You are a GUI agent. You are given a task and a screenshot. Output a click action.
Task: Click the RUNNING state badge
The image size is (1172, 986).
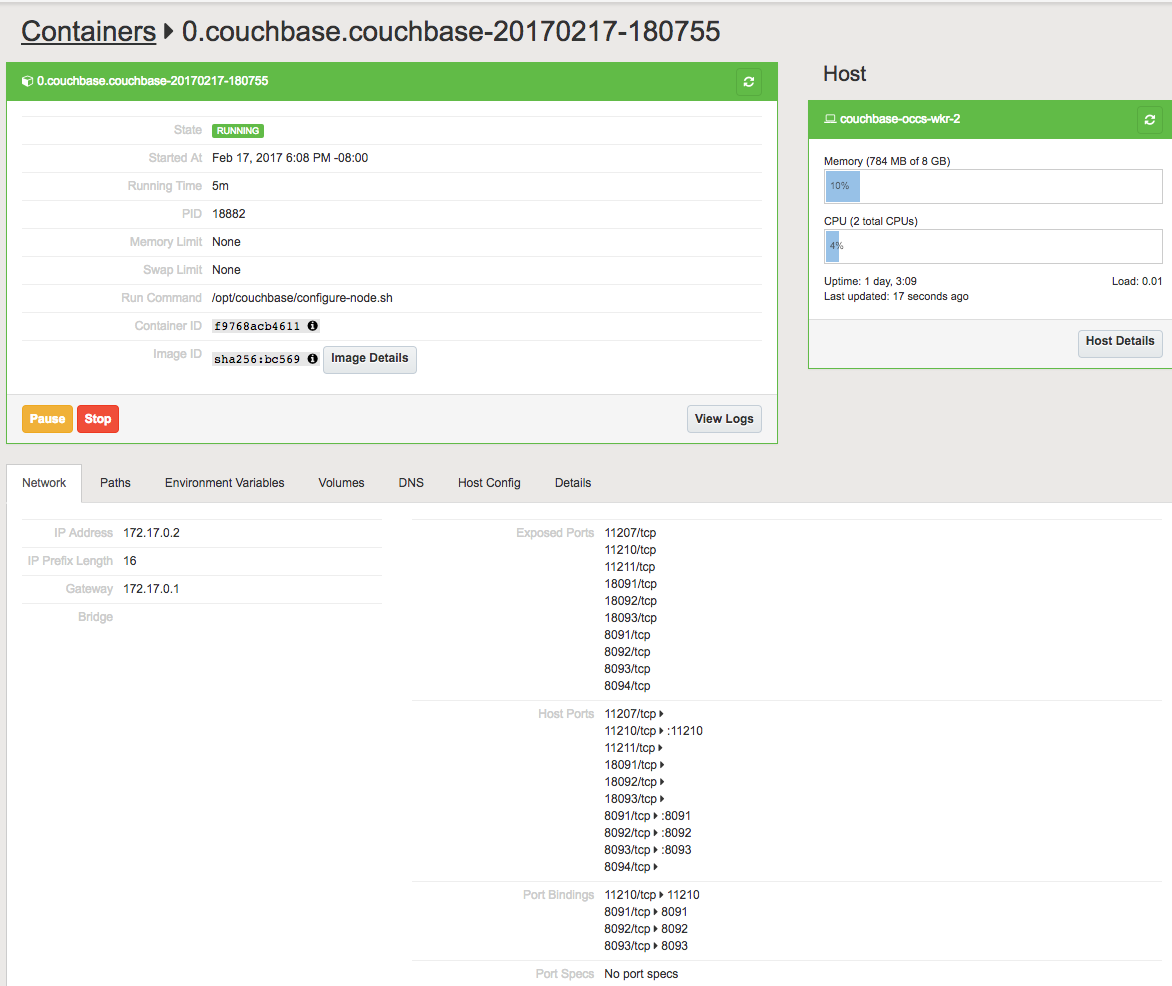tap(237, 130)
